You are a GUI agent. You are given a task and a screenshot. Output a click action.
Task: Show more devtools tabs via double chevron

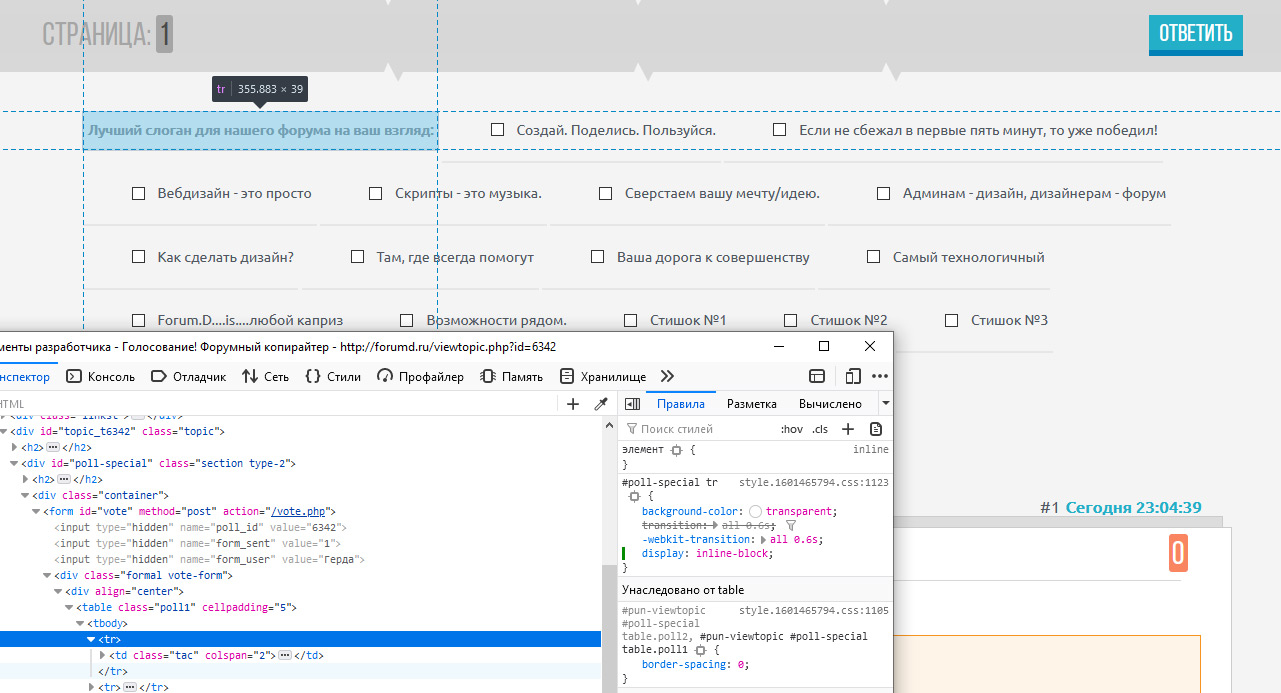click(668, 376)
